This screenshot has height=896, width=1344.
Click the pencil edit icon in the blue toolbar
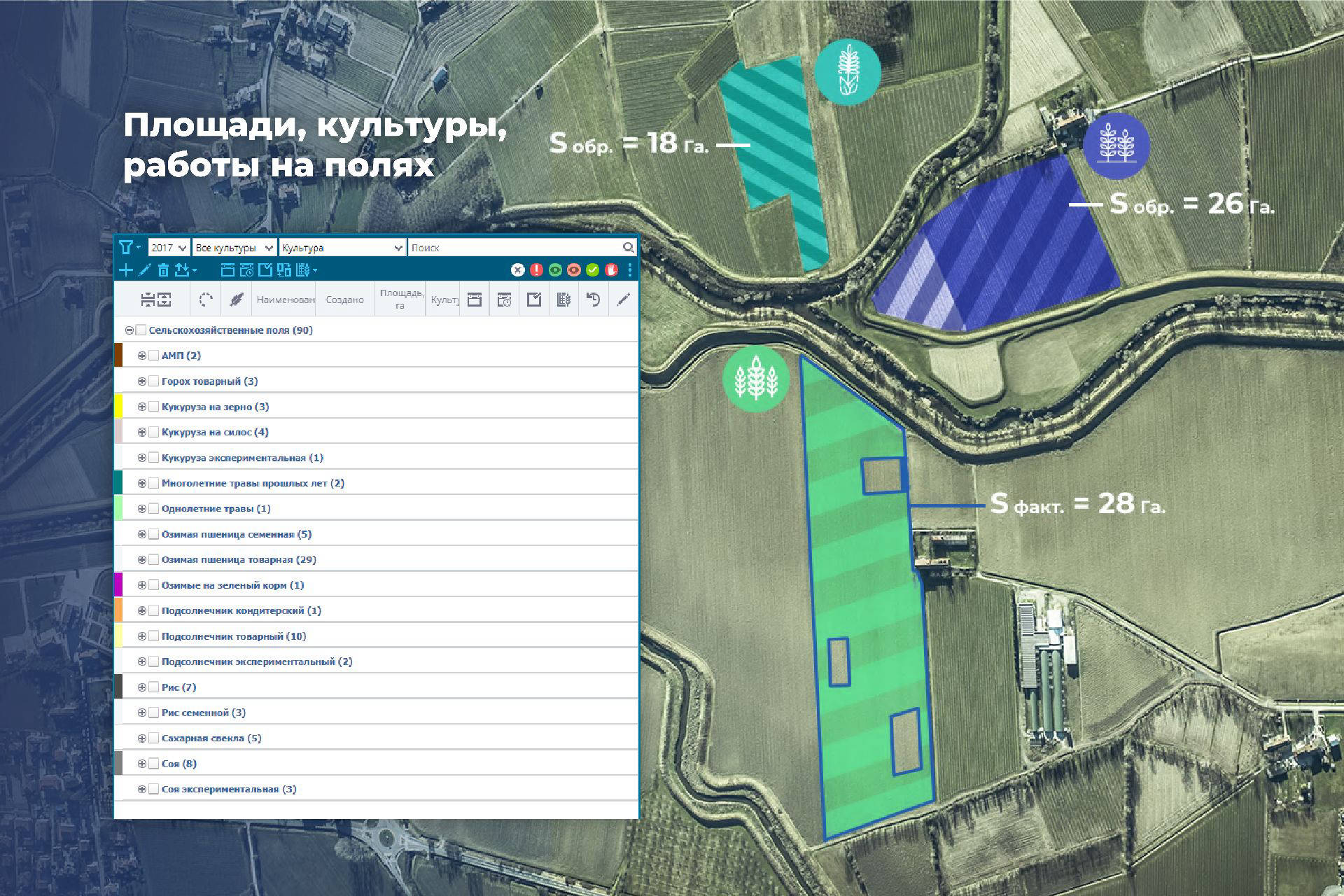click(145, 270)
